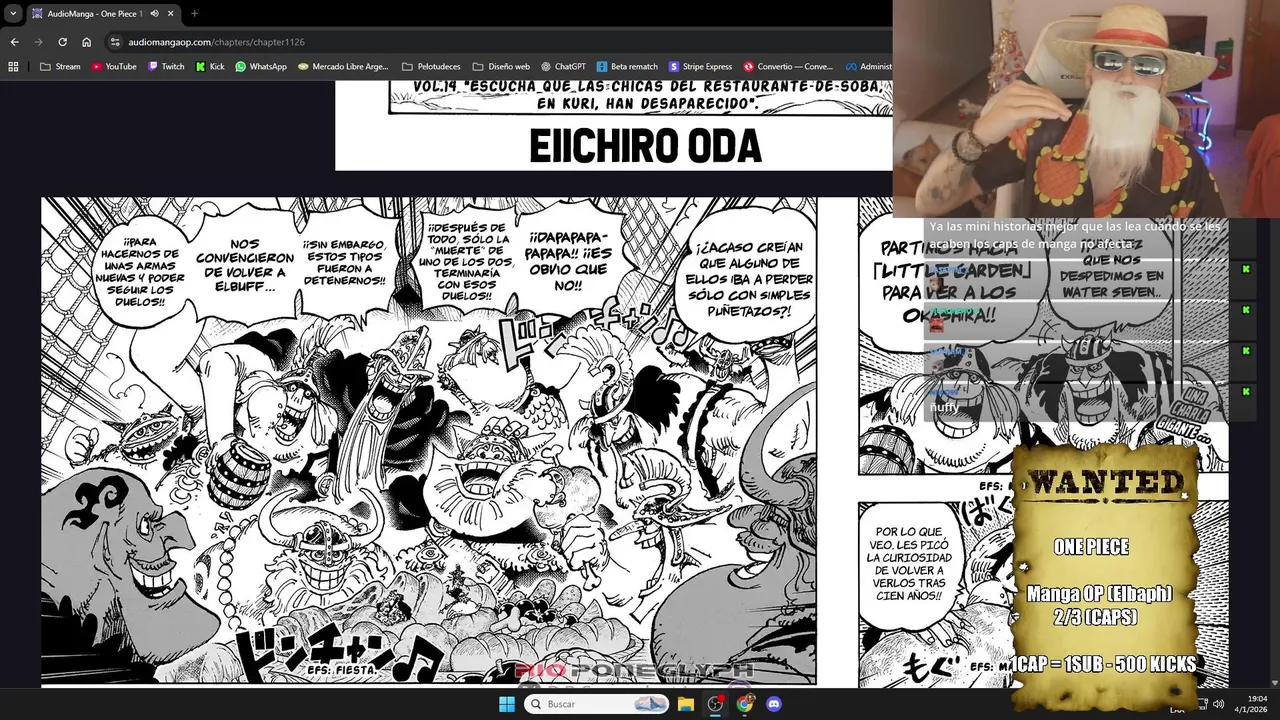The width and height of the screenshot is (1280, 720).
Task: Switch to OBS Studio on the taskbar
Action: click(x=715, y=704)
